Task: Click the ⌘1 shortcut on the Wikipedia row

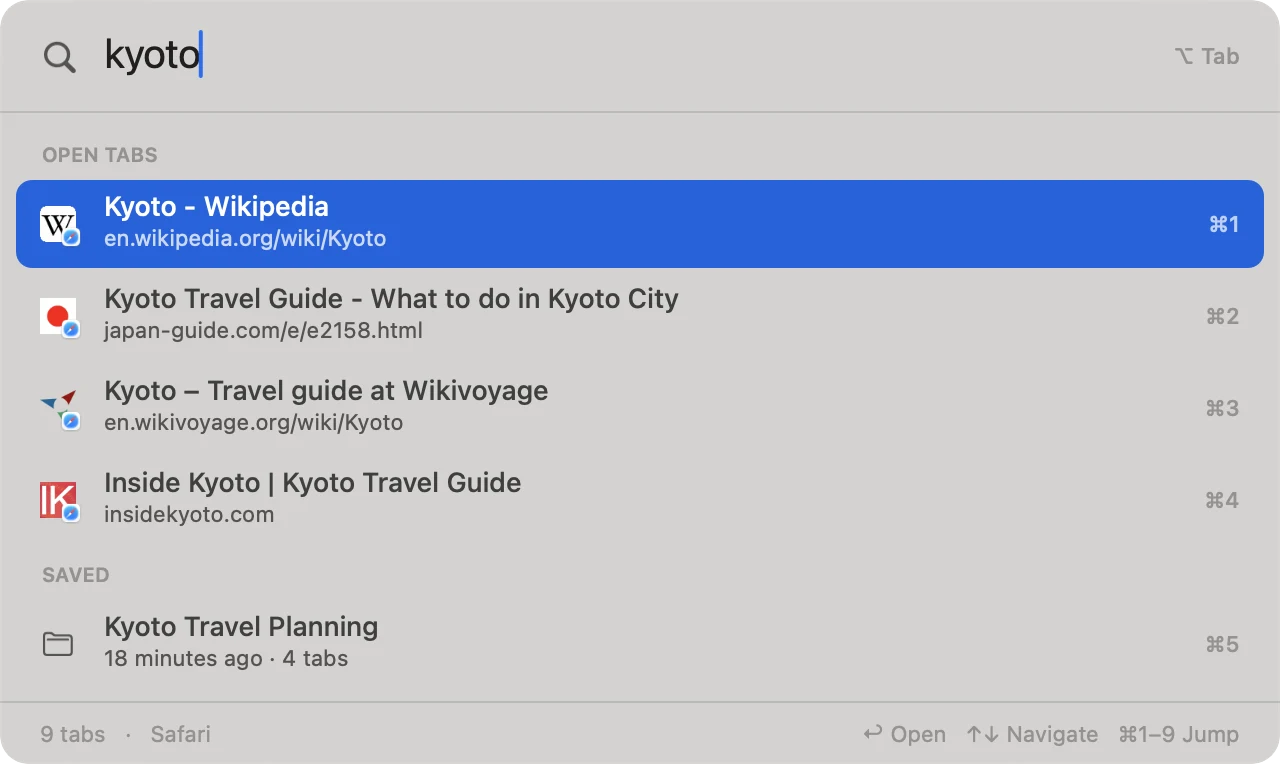Action: click(1224, 224)
